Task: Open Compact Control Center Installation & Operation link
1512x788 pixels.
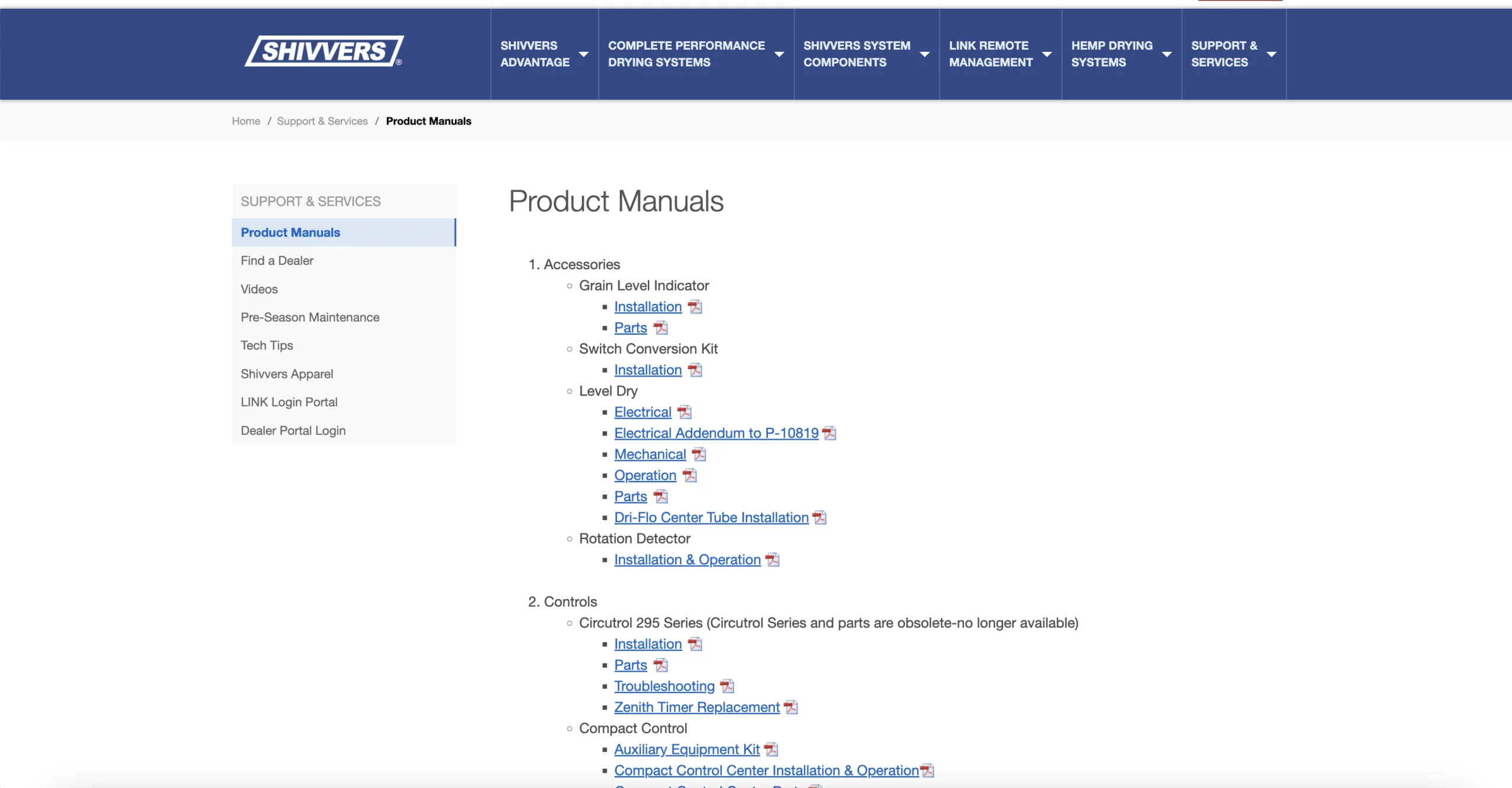Action: pos(767,770)
